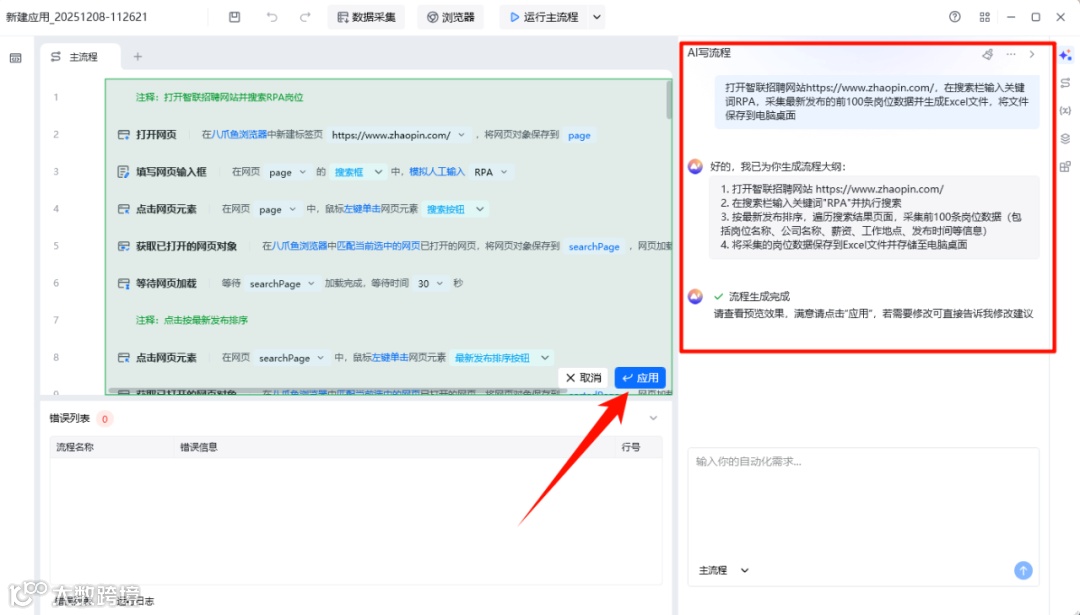1080x615 pixels.
Task: Redo the last undone action
Action: pos(305,17)
